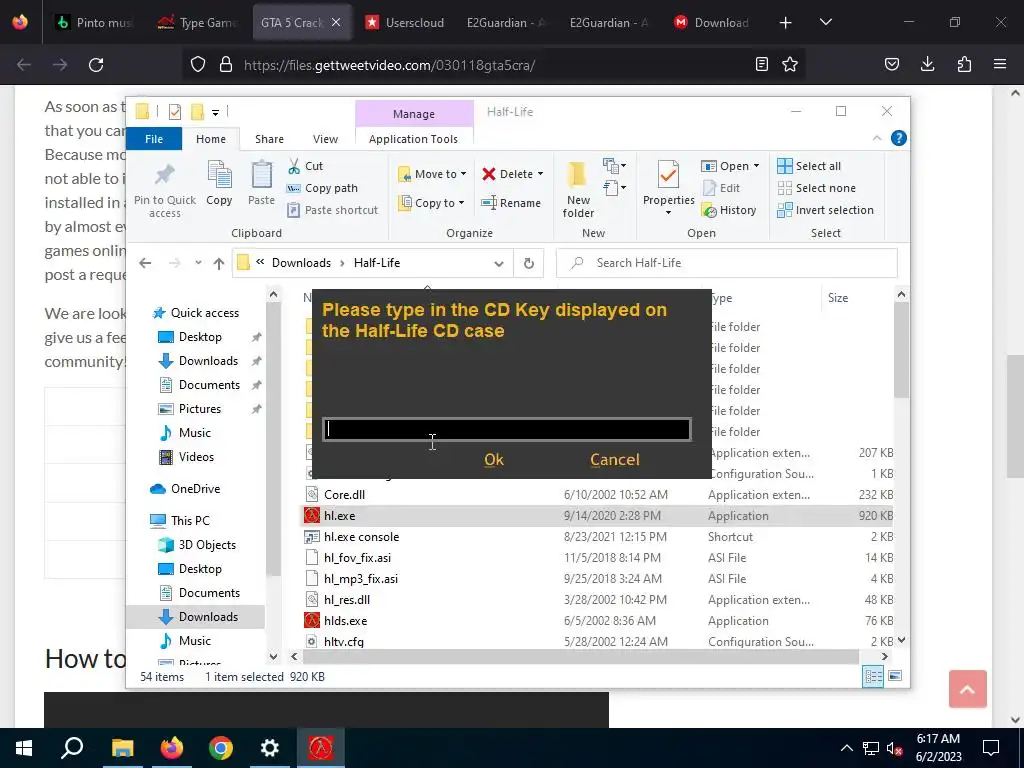Reload the page in Firefox
Screen dimensions: 1024x768
(96, 65)
